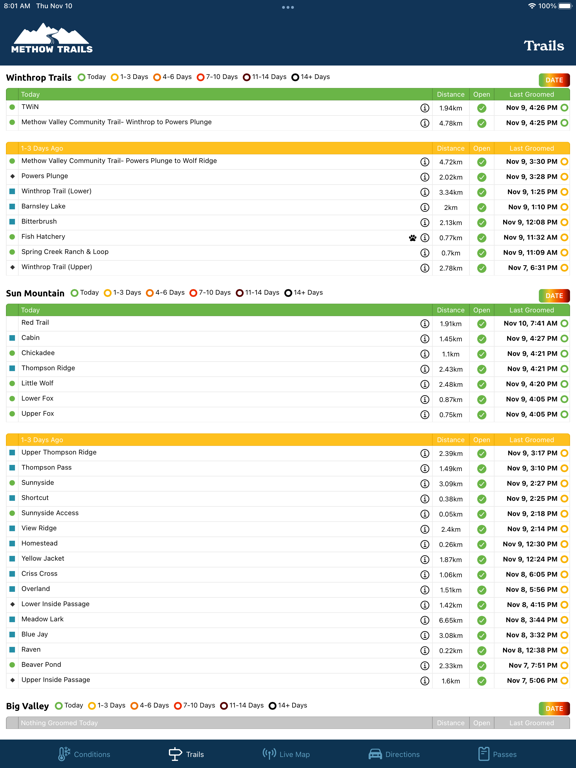The width and height of the screenshot is (576, 768).
Task: Sort Sun Mountain by DATE button
Action: tap(554, 295)
